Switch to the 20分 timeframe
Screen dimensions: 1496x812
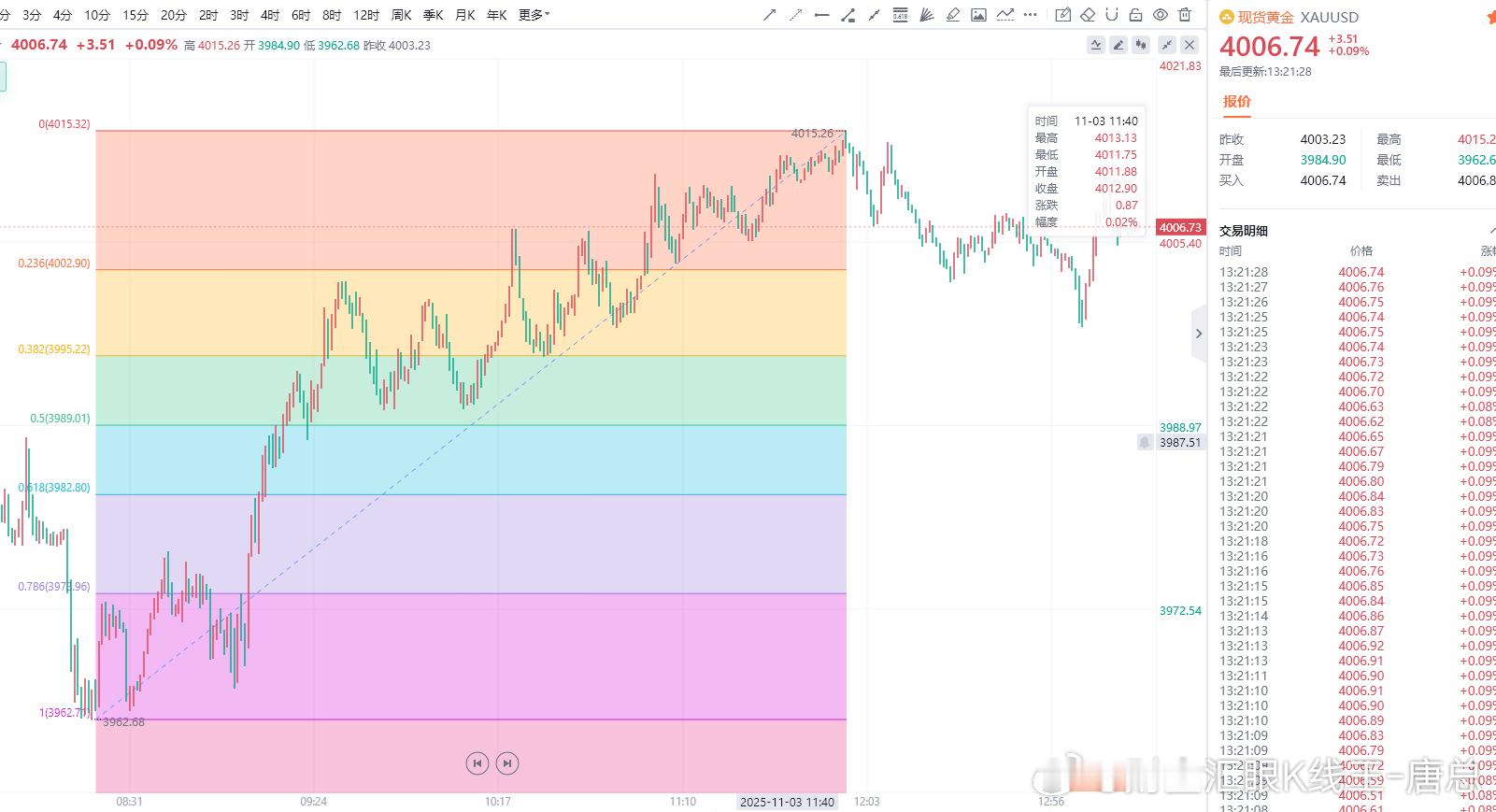click(174, 15)
